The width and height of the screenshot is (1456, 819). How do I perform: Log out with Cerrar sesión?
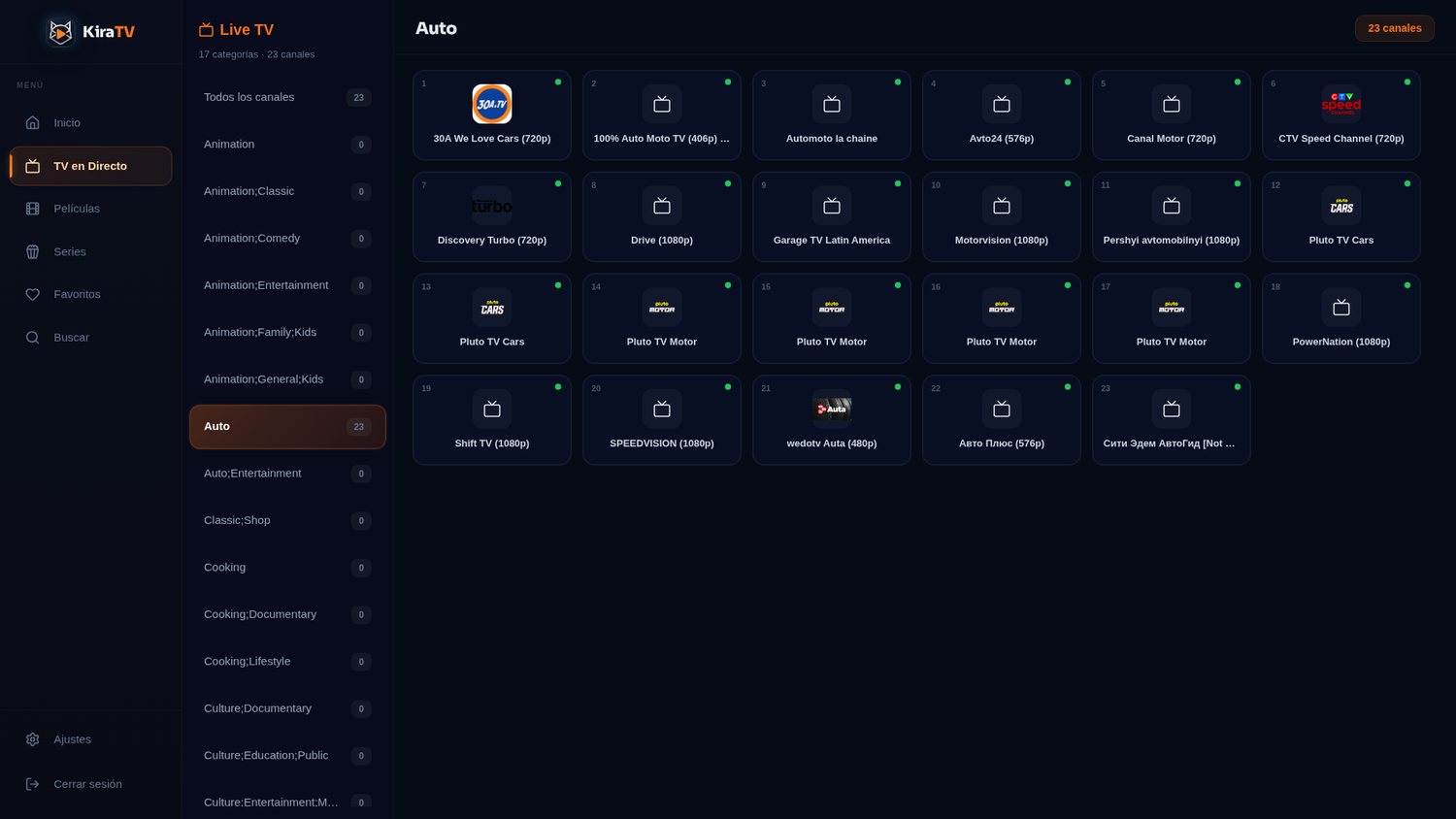click(x=90, y=784)
